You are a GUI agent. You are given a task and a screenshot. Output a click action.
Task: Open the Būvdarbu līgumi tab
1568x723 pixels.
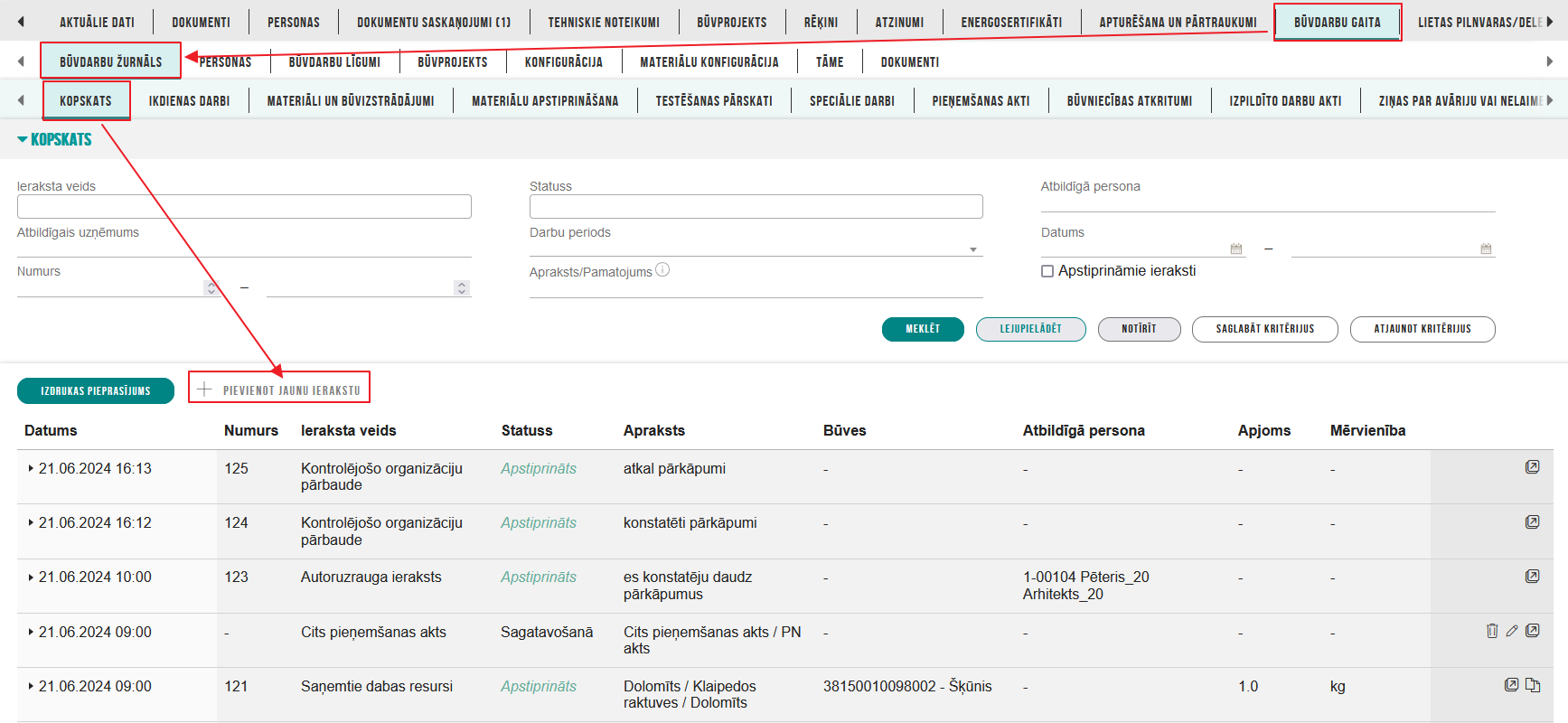(x=334, y=61)
